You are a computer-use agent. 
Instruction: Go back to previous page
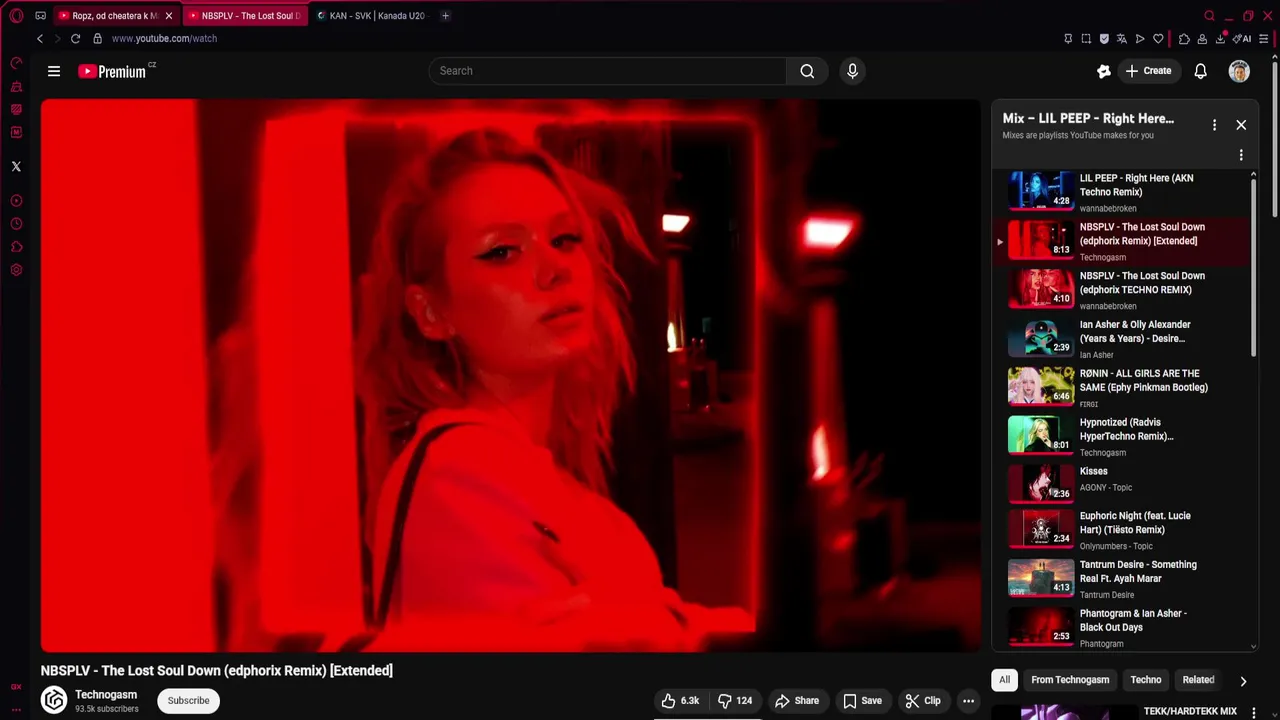tap(40, 39)
